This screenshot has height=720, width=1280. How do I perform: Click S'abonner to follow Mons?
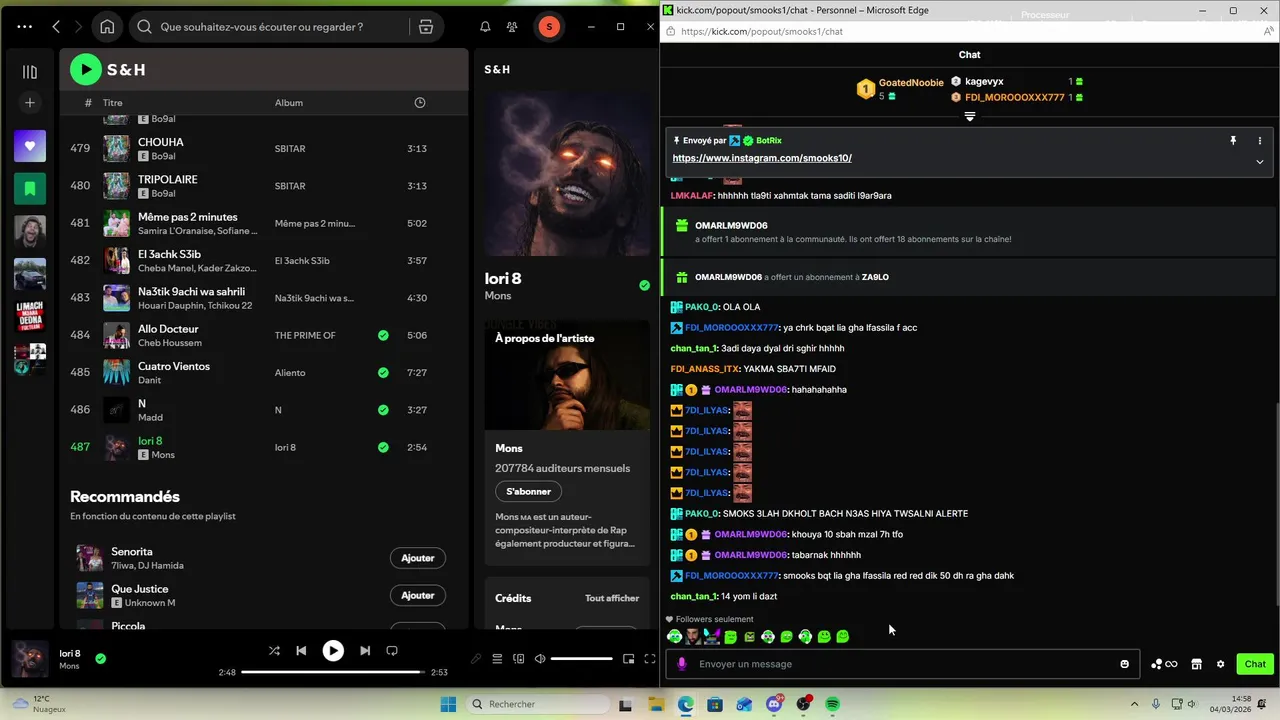click(528, 491)
